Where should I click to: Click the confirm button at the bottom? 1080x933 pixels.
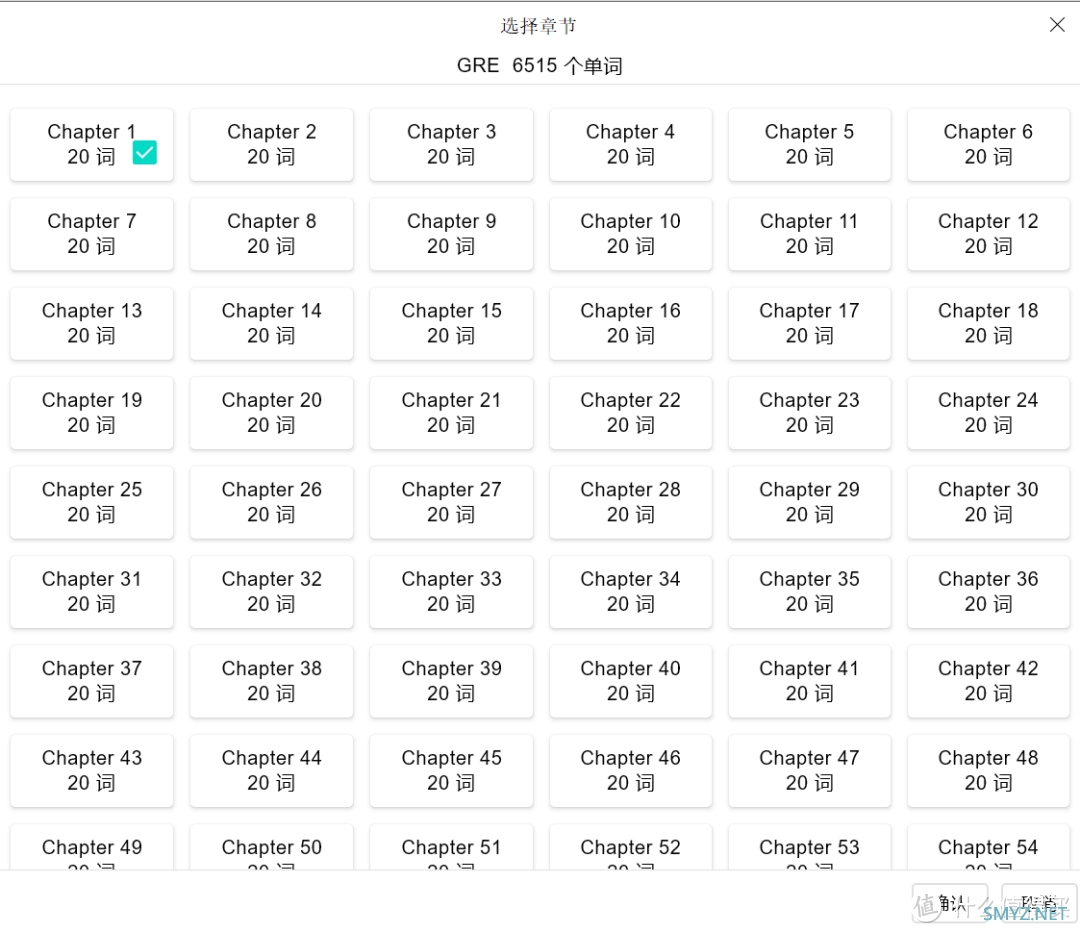coord(951,903)
